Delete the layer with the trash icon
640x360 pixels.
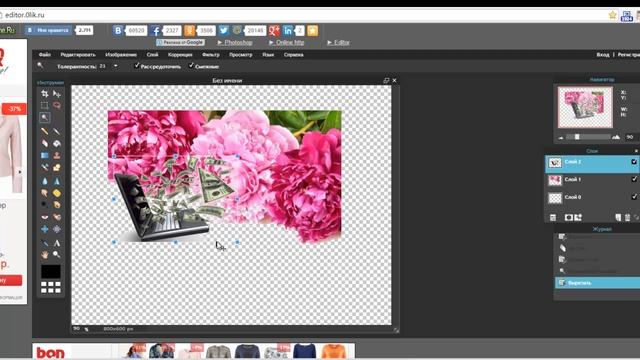(x=627, y=218)
